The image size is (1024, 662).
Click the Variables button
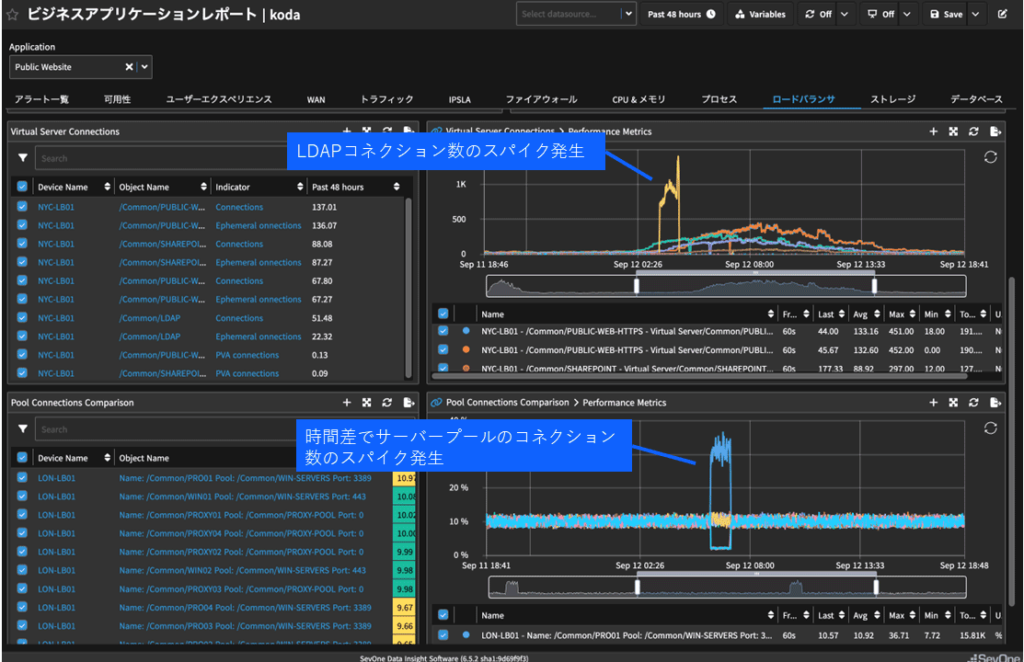[x=761, y=14]
